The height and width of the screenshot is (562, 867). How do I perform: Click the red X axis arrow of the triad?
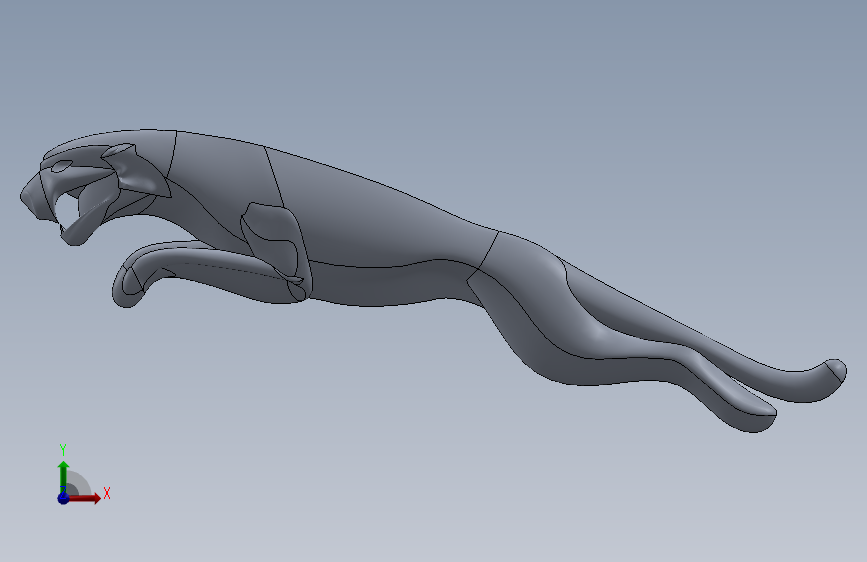point(84,498)
